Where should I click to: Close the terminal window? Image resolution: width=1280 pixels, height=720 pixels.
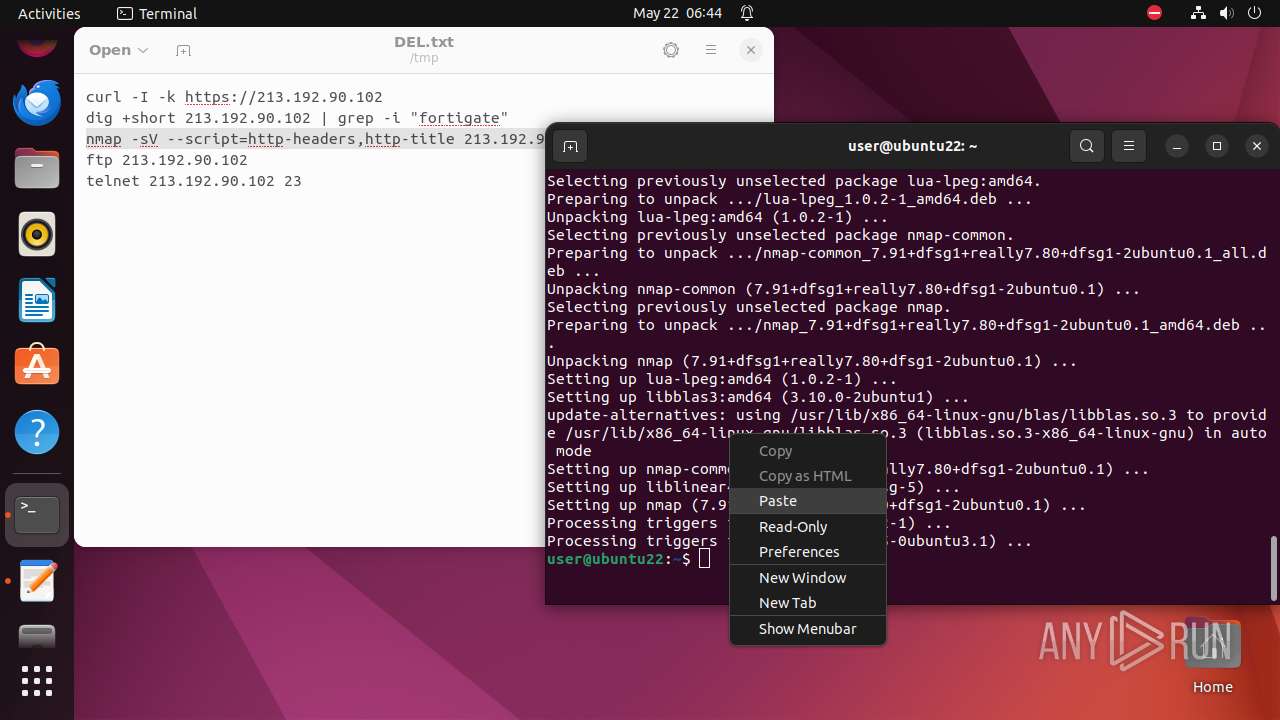tap(1257, 146)
